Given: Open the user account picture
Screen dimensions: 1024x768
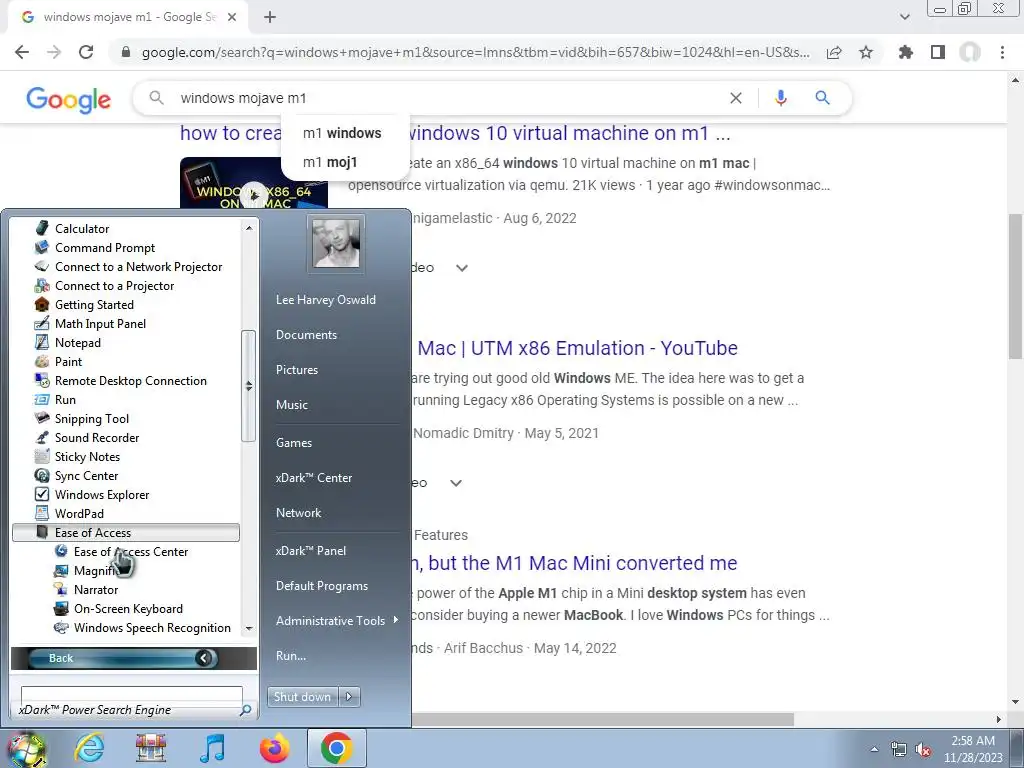Looking at the screenshot, I should point(336,243).
